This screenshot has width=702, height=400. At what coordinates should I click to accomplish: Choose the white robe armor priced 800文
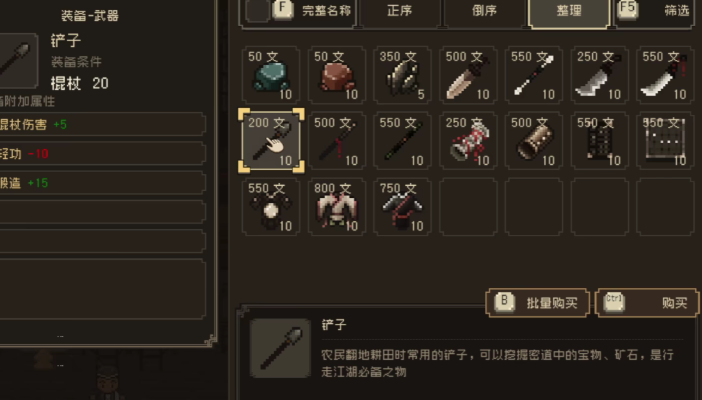point(337,206)
